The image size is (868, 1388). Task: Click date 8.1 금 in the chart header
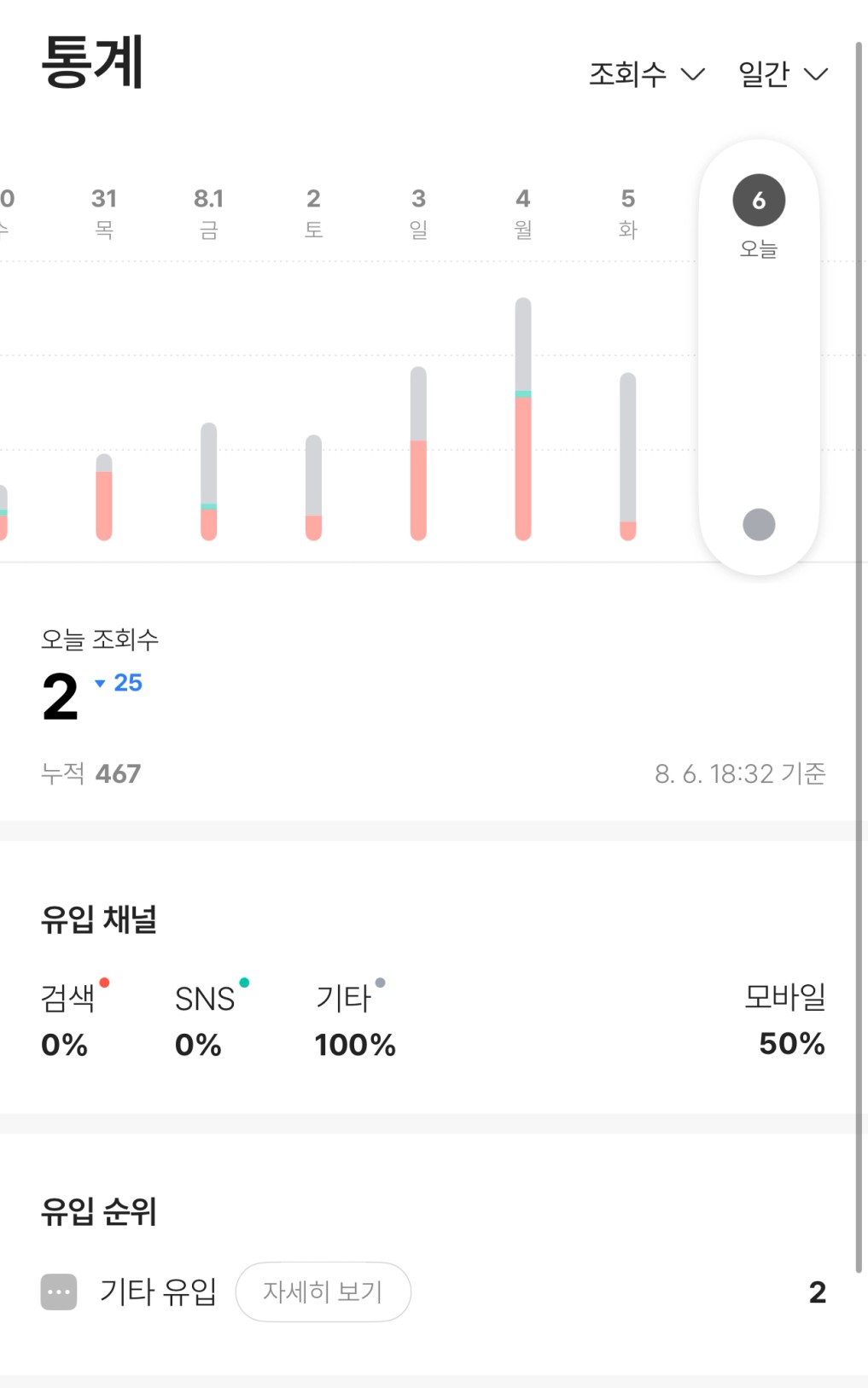point(209,213)
